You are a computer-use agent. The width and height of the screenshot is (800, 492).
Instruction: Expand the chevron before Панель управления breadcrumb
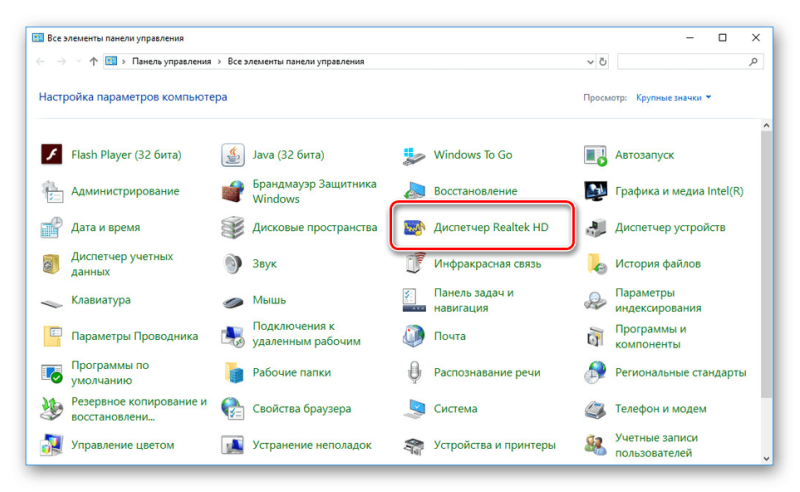coord(124,62)
